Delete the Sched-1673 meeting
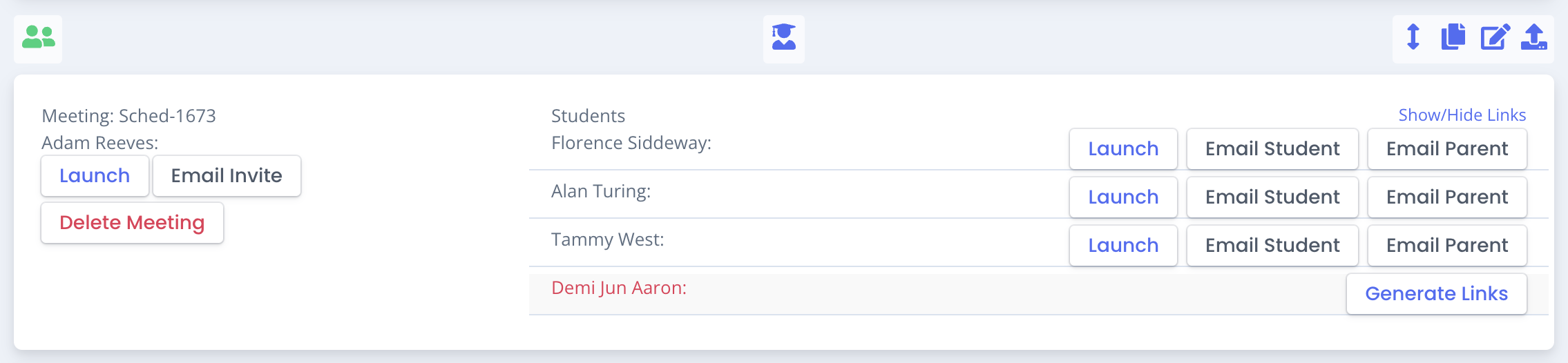The width and height of the screenshot is (1568, 363). coord(132,223)
